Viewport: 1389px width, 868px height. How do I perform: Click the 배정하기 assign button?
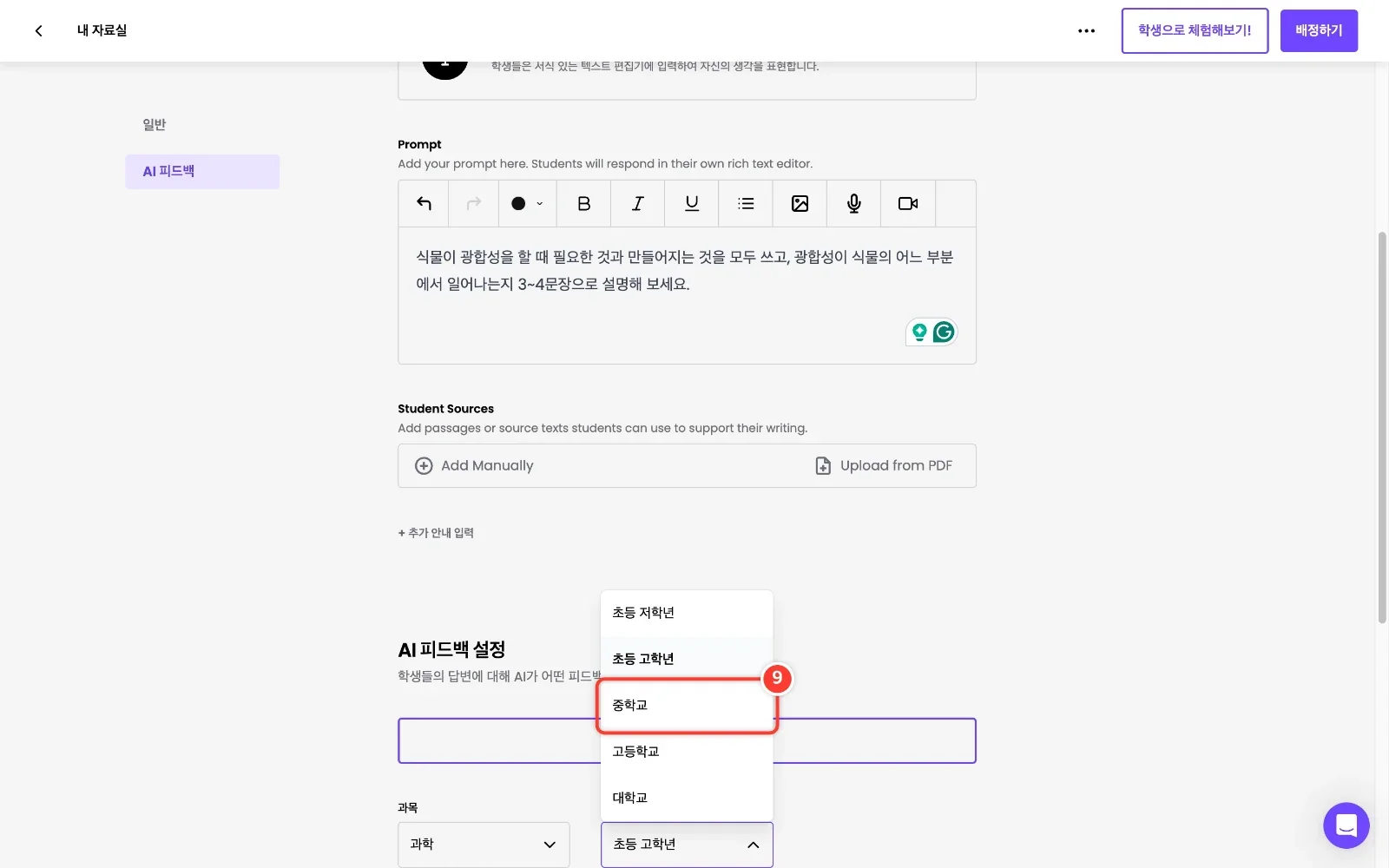[x=1319, y=30]
